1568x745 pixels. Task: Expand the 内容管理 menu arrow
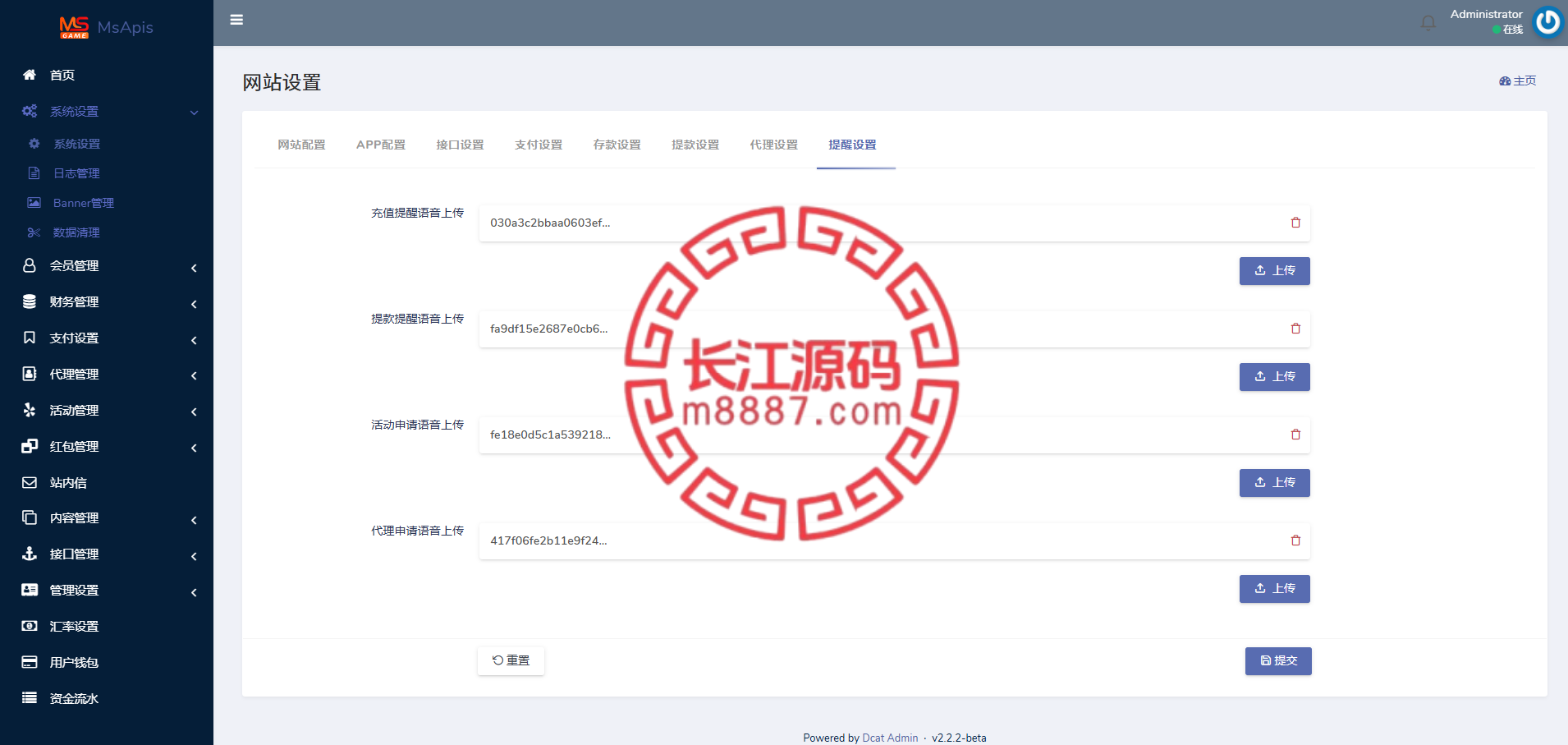(x=194, y=520)
